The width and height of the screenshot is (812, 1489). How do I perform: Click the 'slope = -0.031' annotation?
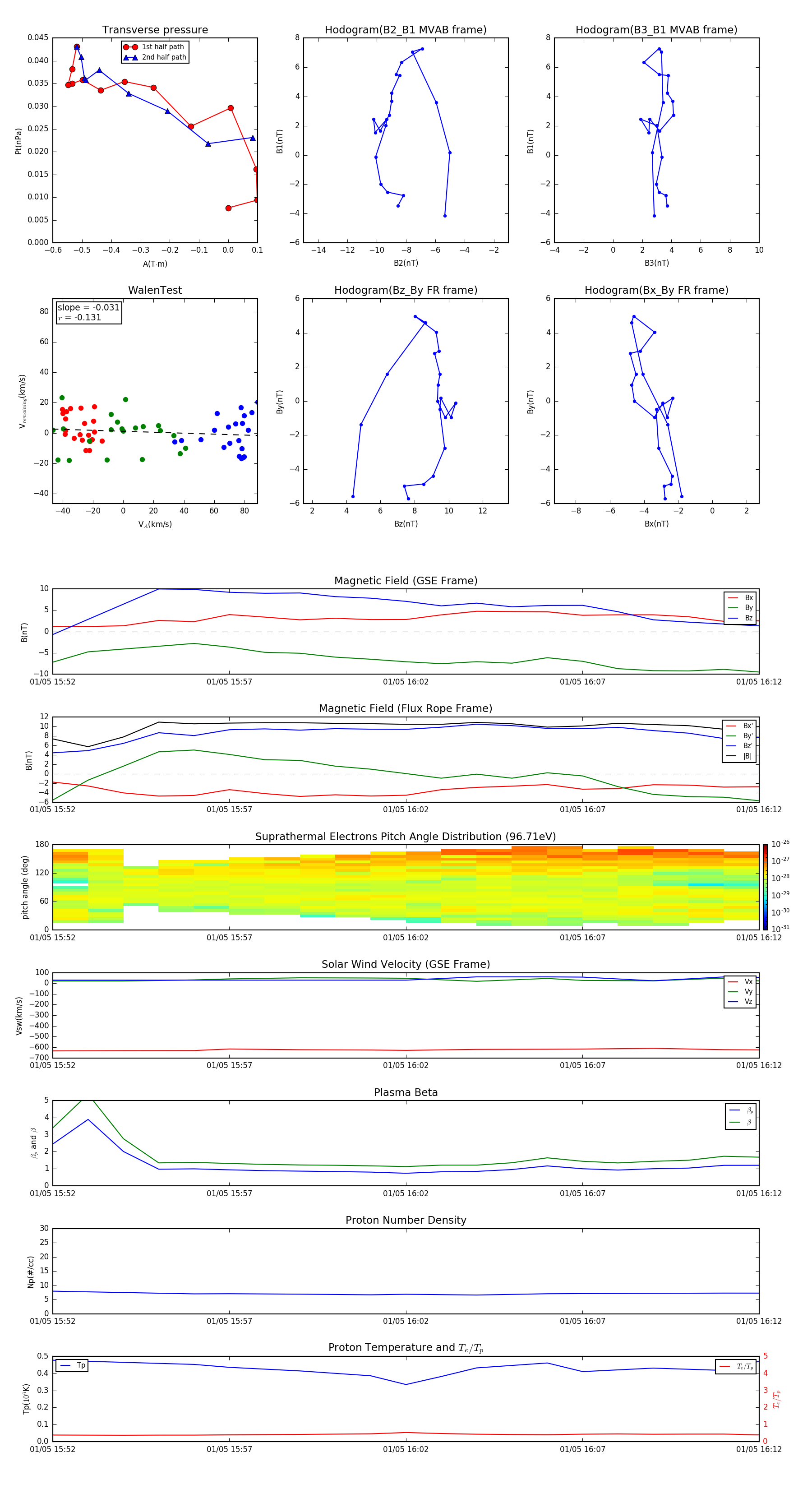coord(88,308)
